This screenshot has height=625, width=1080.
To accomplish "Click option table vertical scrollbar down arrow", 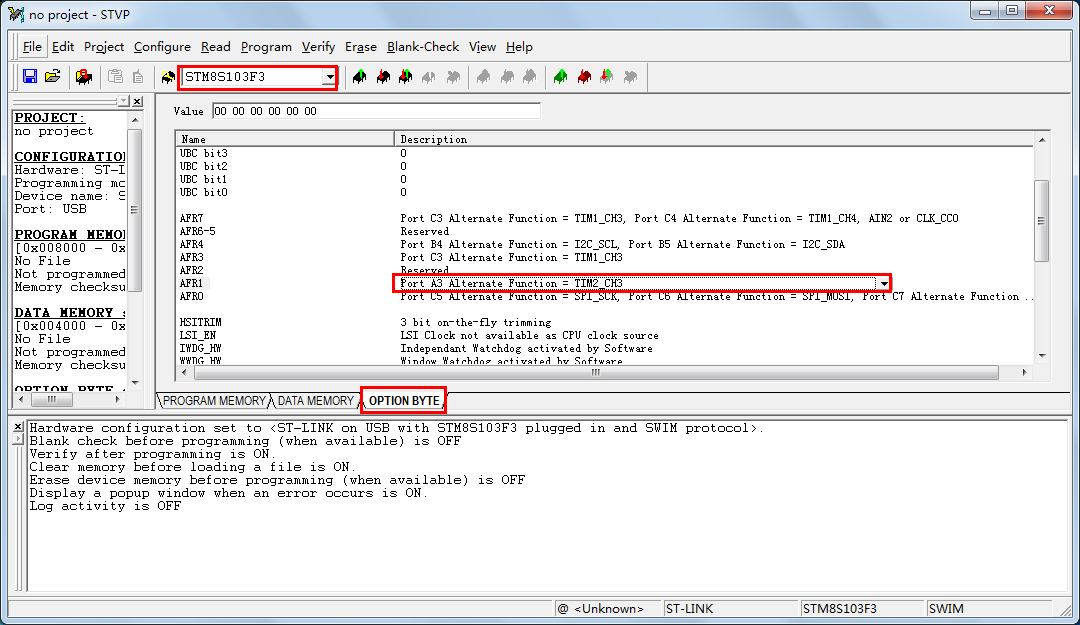I will [1041, 356].
